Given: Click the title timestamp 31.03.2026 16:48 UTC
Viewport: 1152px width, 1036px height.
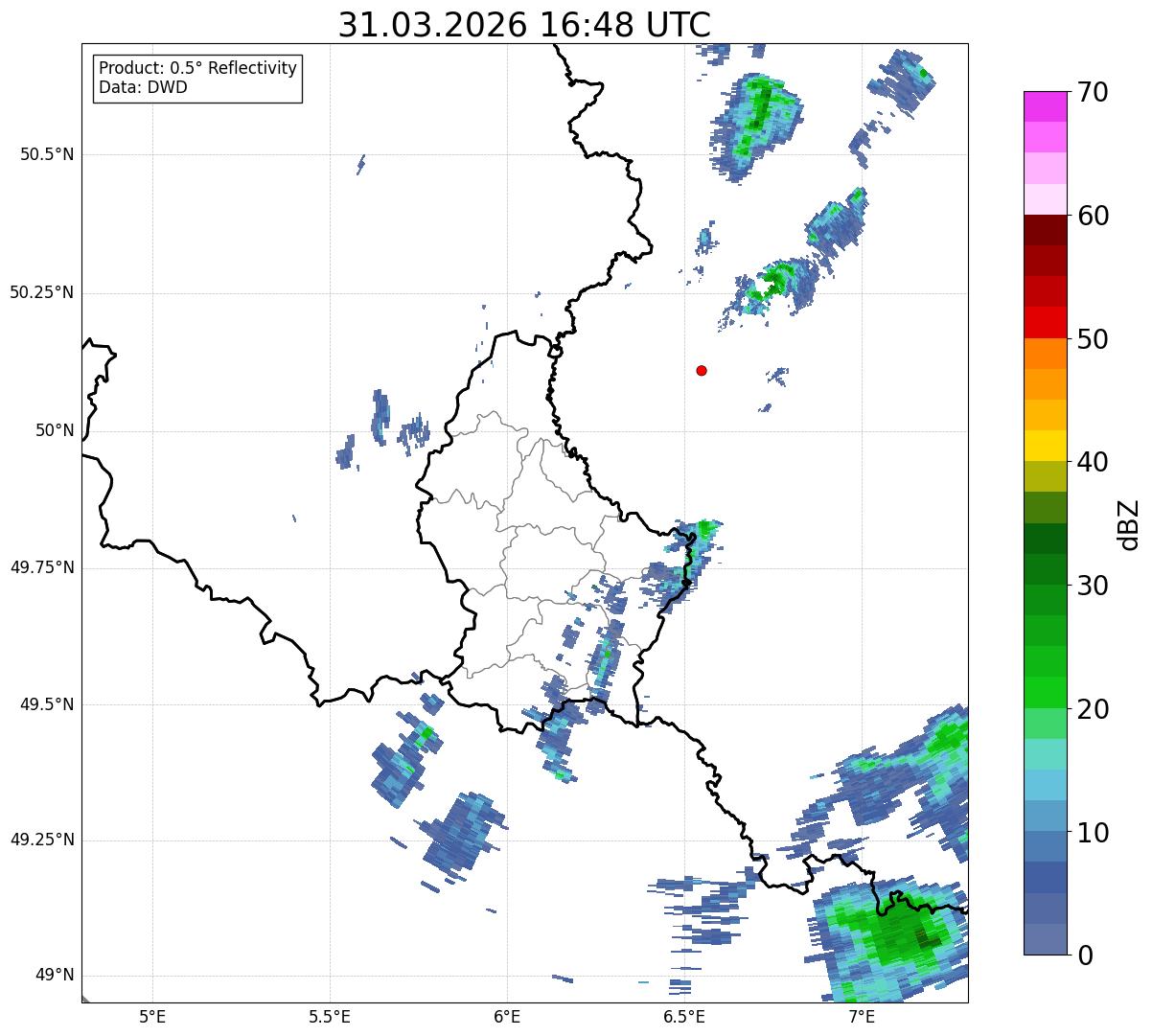Looking at the screenshot, I should click(x=524, y=25).
